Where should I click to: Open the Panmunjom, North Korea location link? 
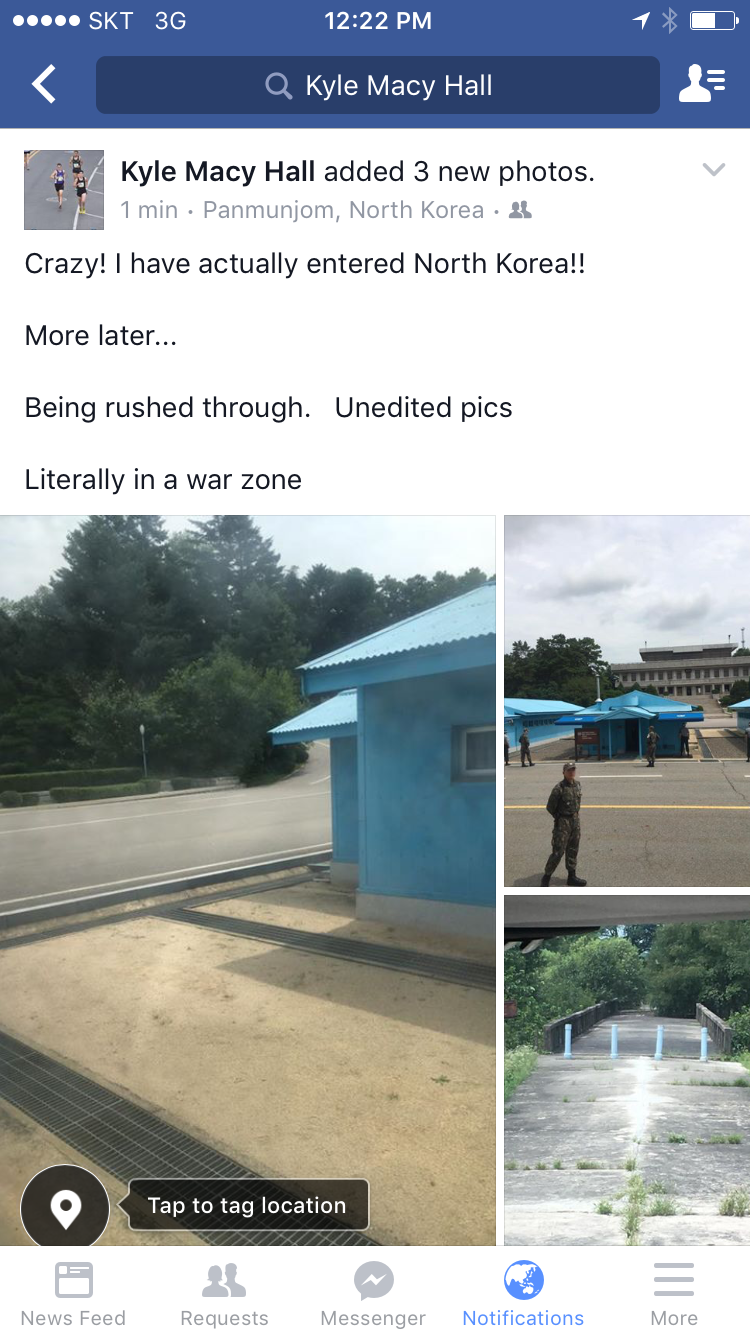click(343, 210)
